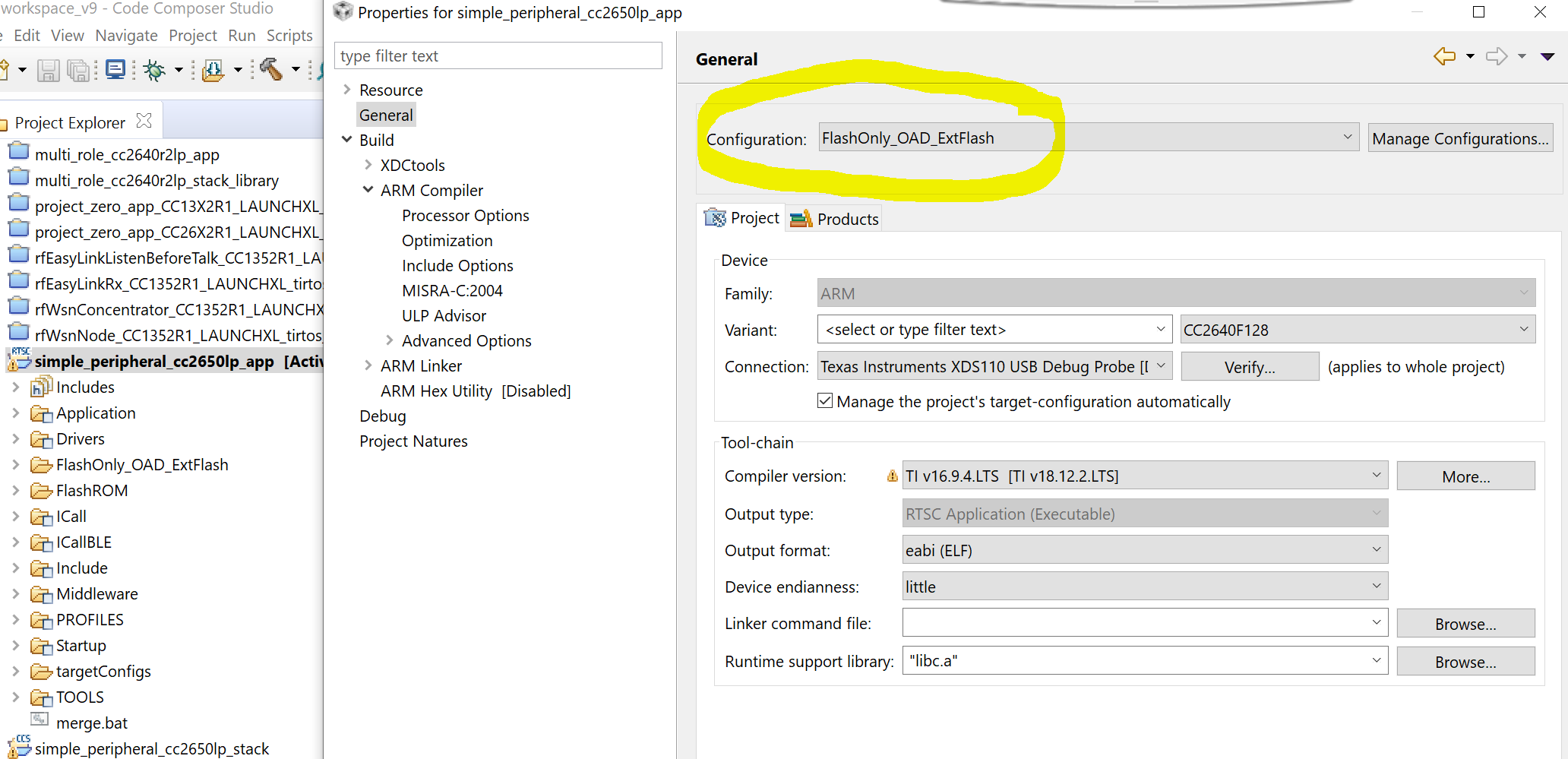Open the Project menu
The height and width of the screenshot is (759, 1568).
click(193, 36)
